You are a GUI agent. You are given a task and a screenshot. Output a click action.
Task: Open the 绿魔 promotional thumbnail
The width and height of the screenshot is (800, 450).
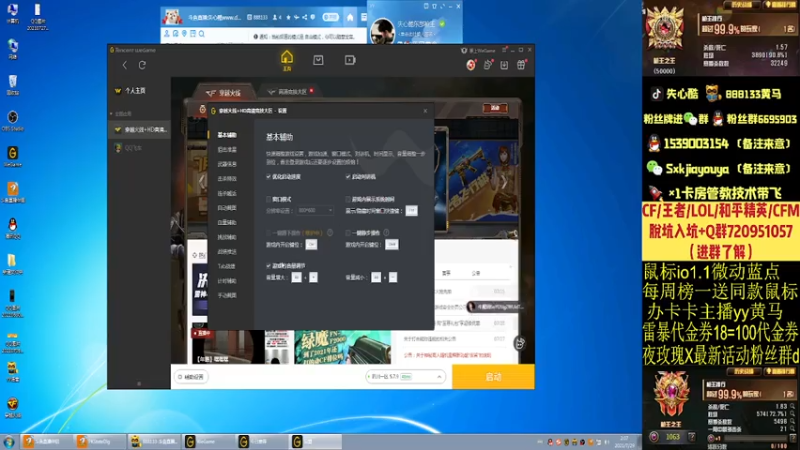point(342,347)
